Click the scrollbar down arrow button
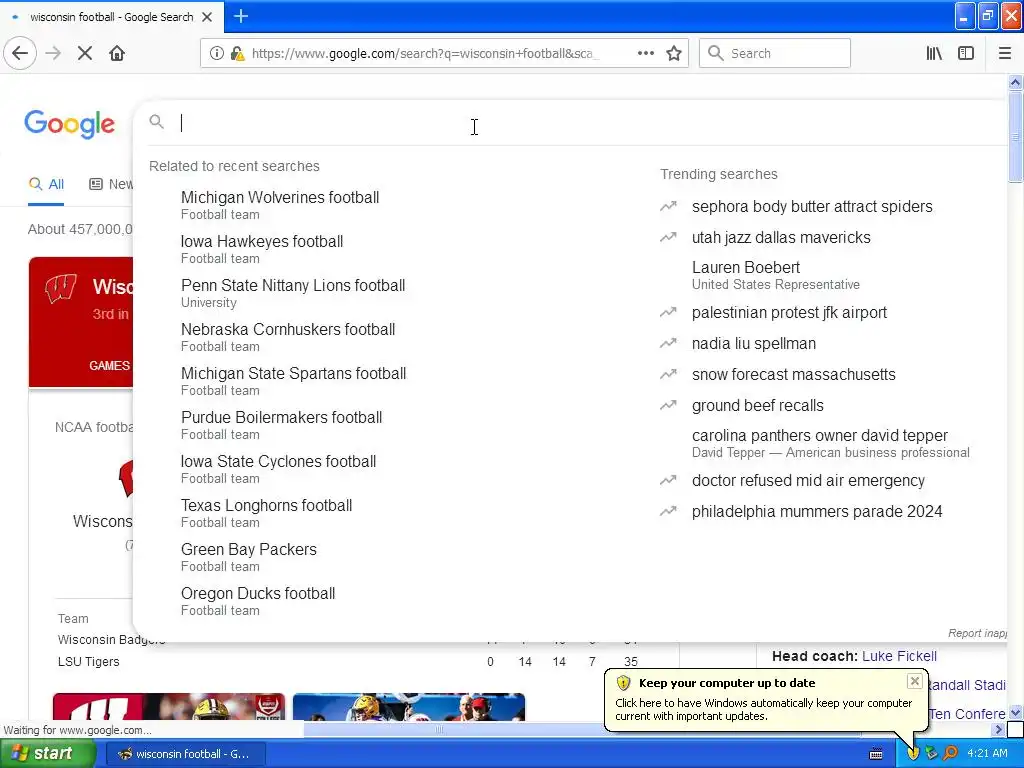The image size is (1024, 768). [x=1015, y=712]
